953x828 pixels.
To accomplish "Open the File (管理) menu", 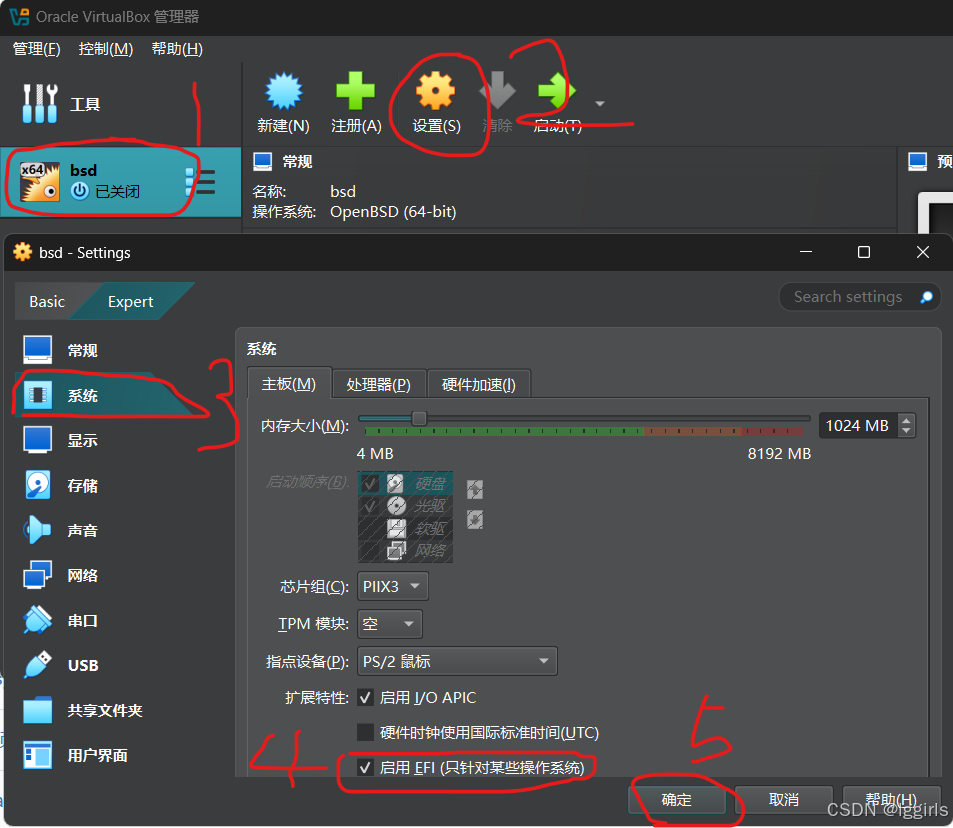I will 36,49.
